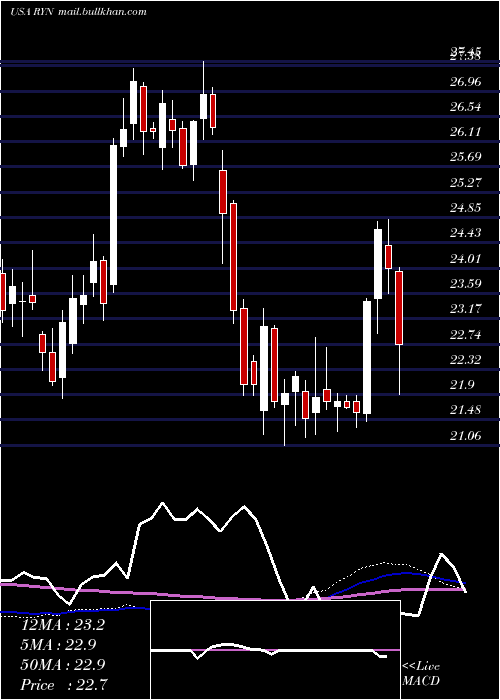Click the '12MA : 23.2' indicator text
The width and height of the screenshot is (500, 700).
pyautogui.click(x=63, y=625)
